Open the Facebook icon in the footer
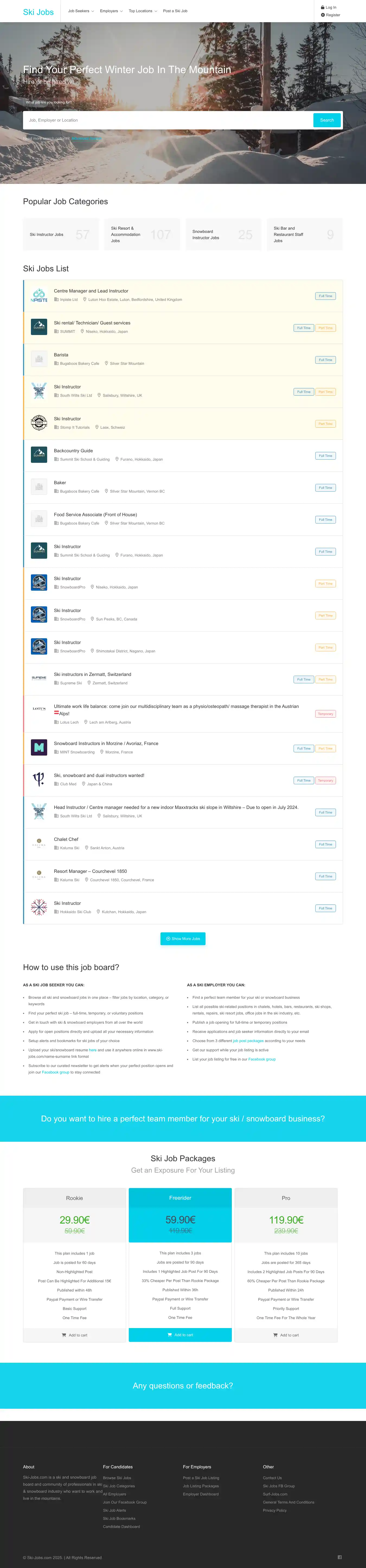Screen dimensions: 366x1568 340,1557
